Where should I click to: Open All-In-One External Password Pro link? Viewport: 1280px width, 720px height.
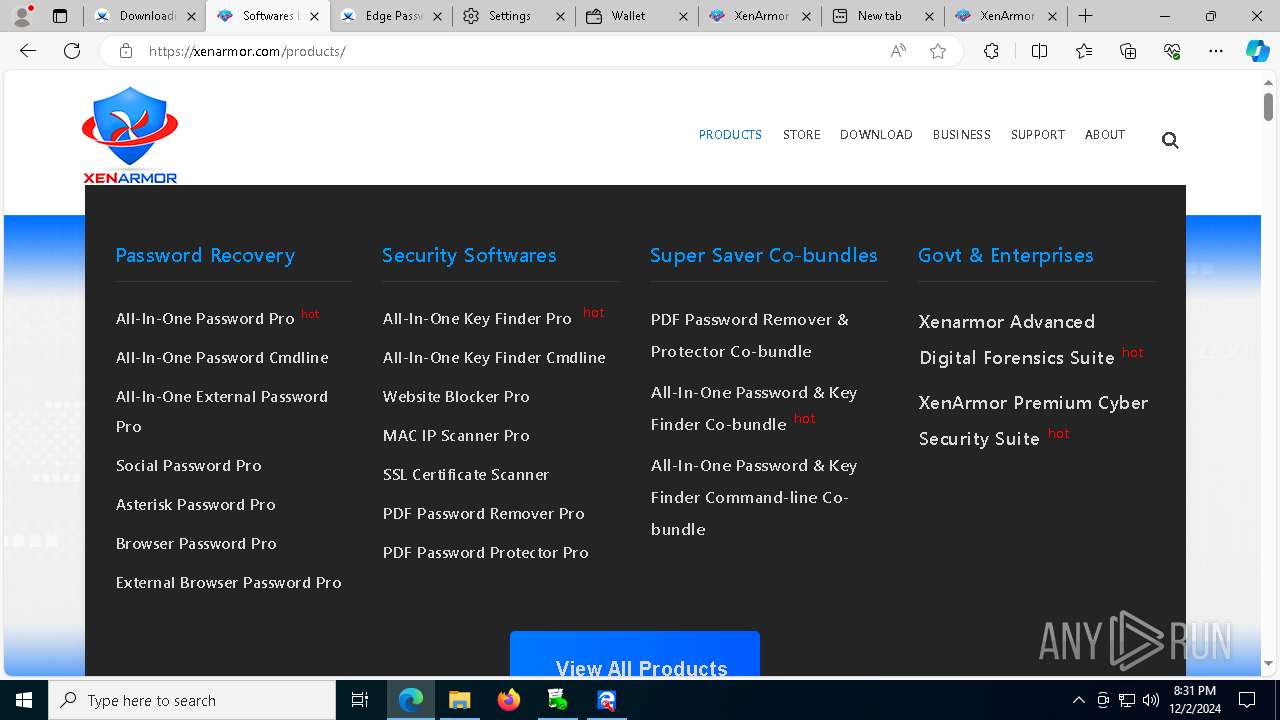pos(222,411)
